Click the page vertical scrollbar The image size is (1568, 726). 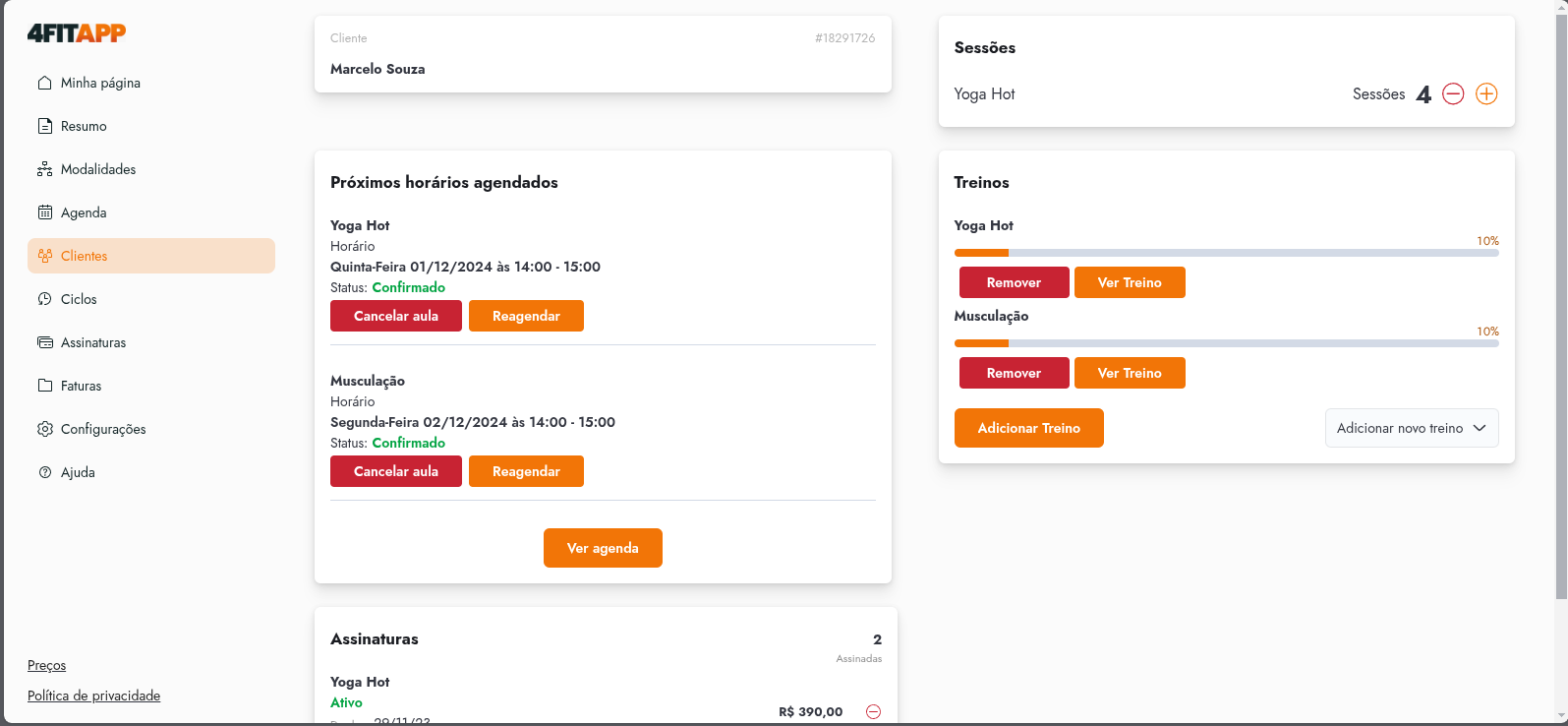coord(1560,295)
